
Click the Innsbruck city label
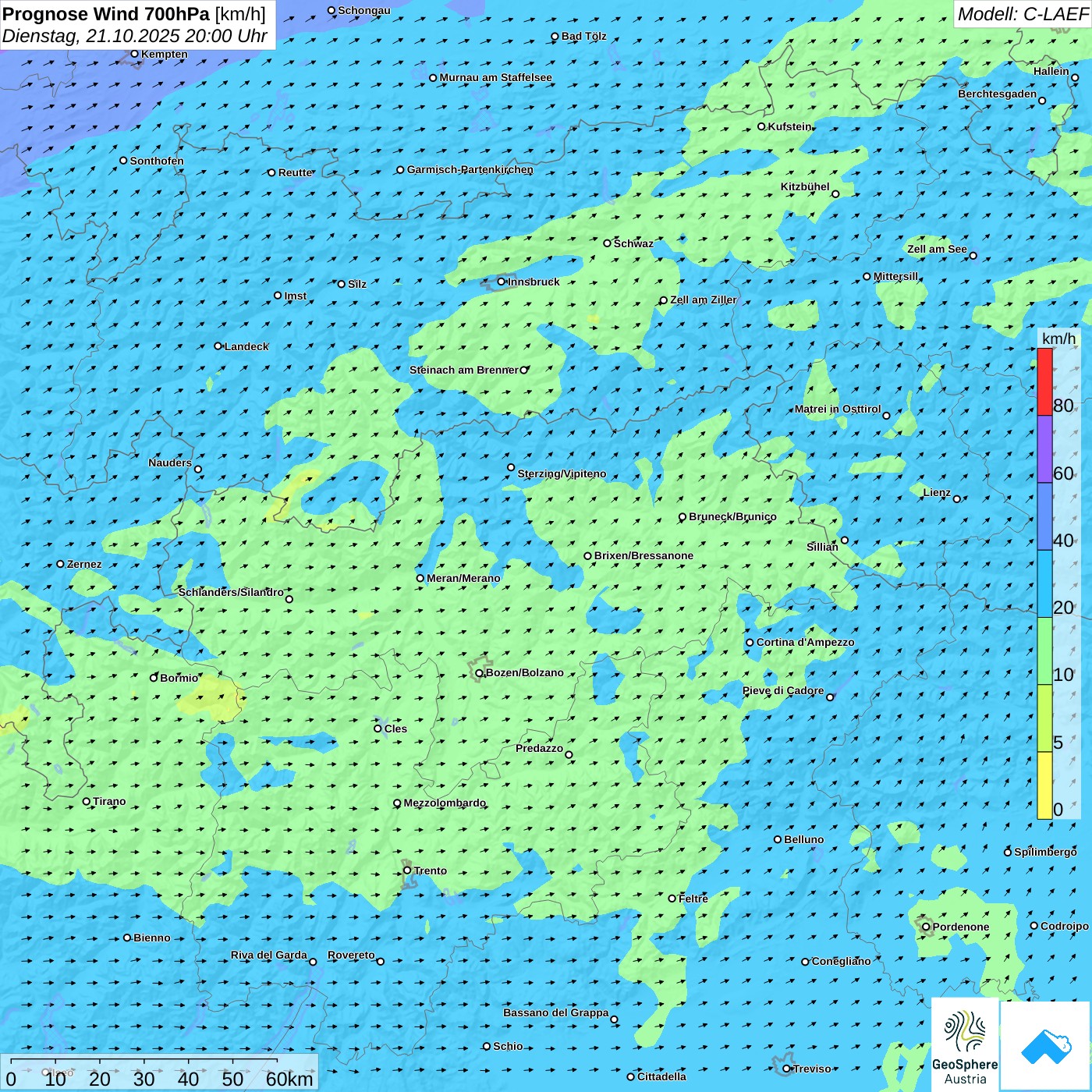click(534, 282)
